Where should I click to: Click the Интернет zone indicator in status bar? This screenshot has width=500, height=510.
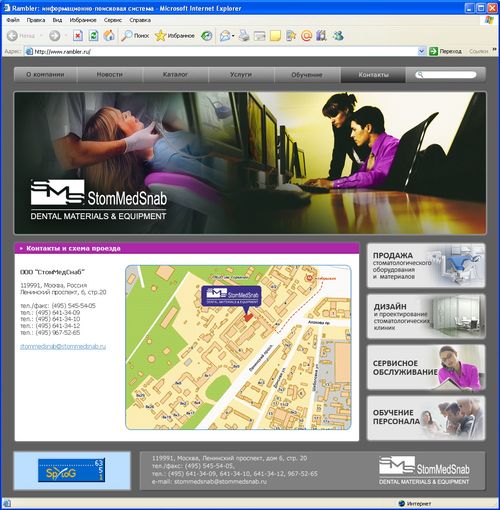tap(415, 503)
